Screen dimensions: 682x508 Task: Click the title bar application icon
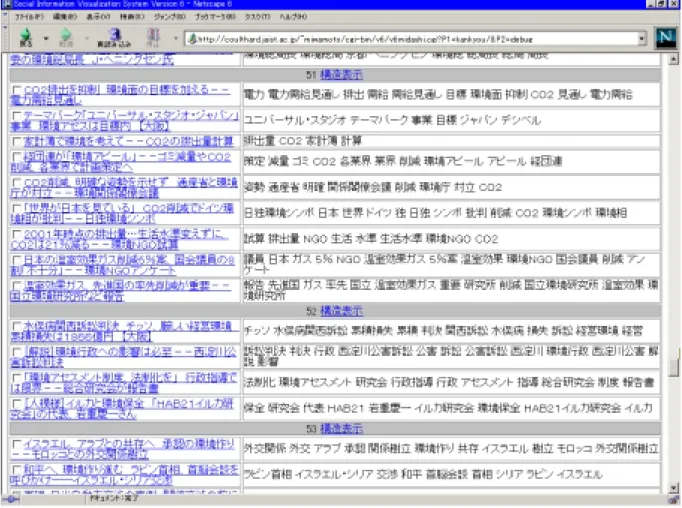[6, 4]
